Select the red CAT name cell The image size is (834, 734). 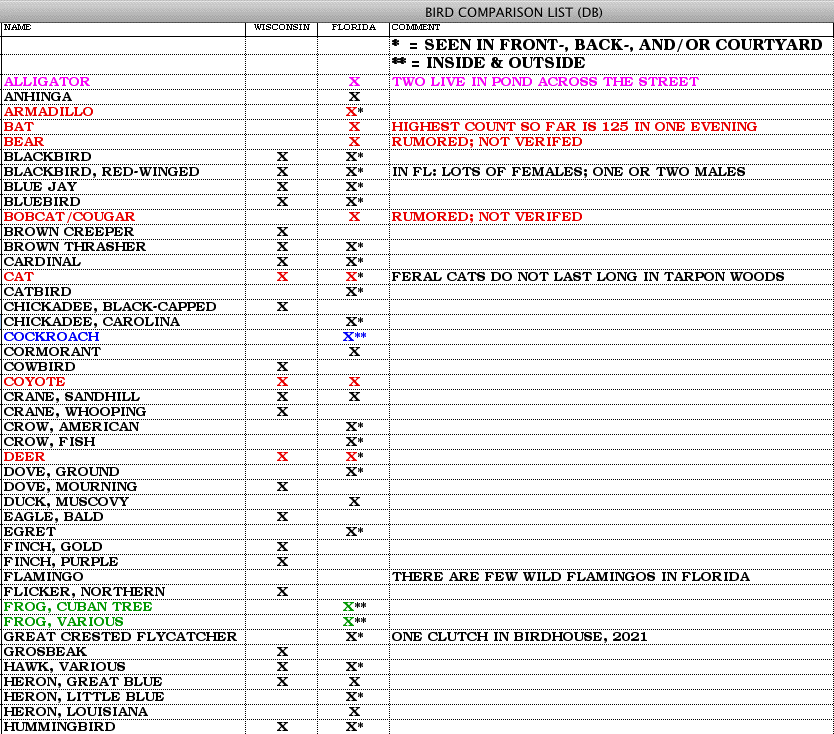tap(123, 277)
